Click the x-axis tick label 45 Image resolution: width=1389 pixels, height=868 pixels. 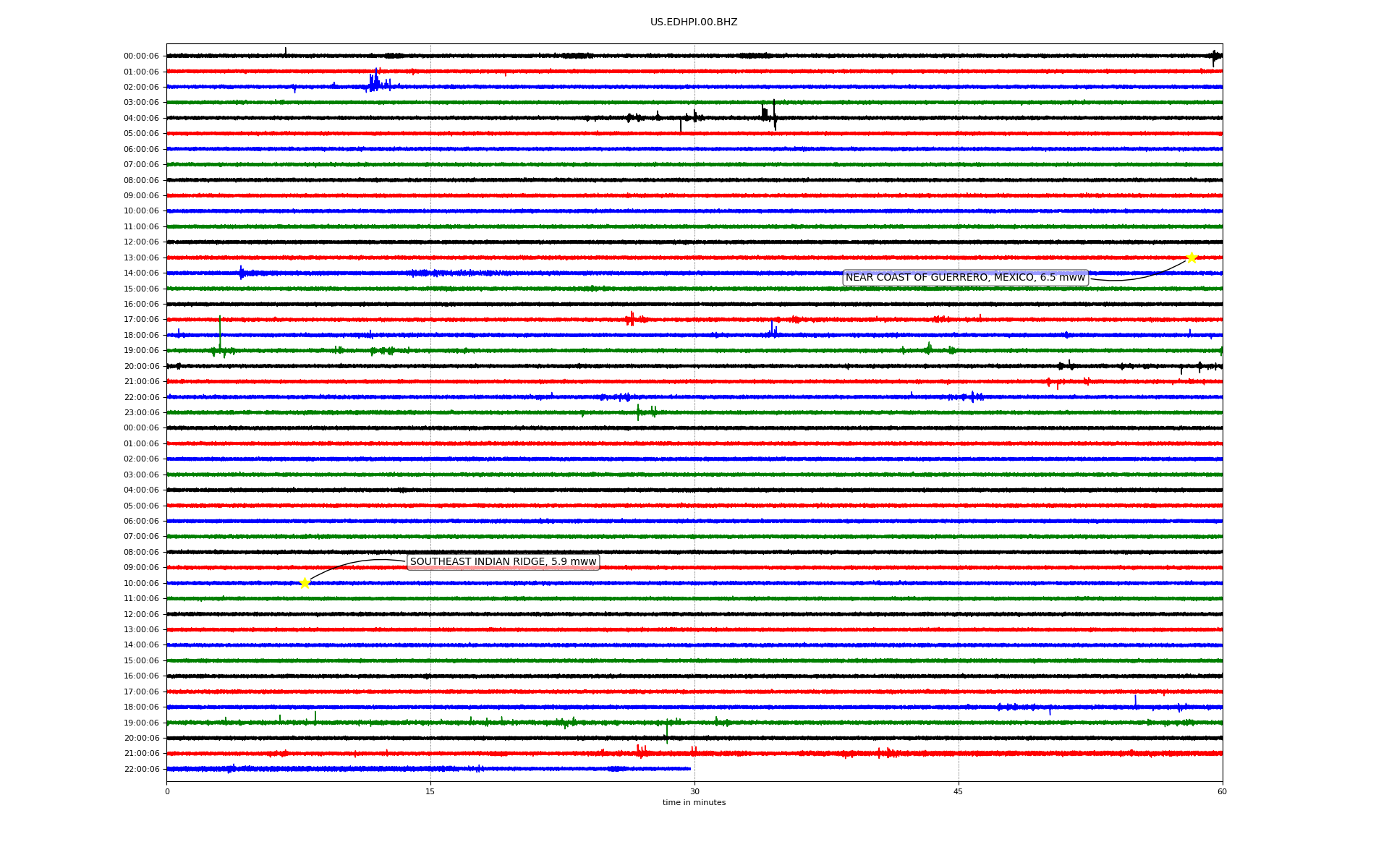tap(958, 791)
